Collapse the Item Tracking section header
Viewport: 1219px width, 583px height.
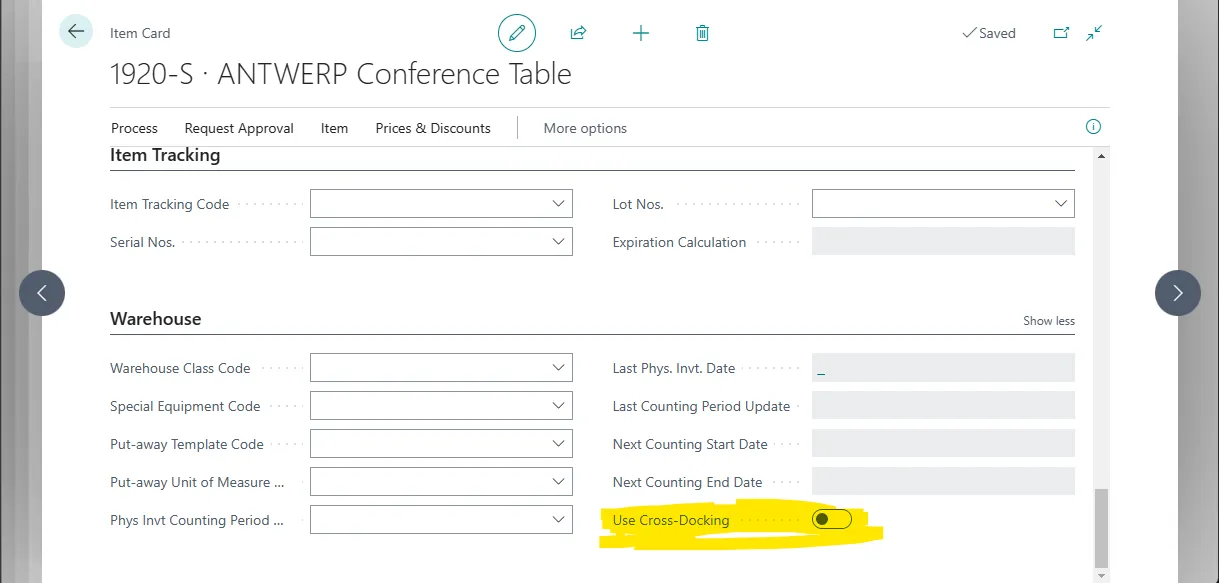click(165, 155)
